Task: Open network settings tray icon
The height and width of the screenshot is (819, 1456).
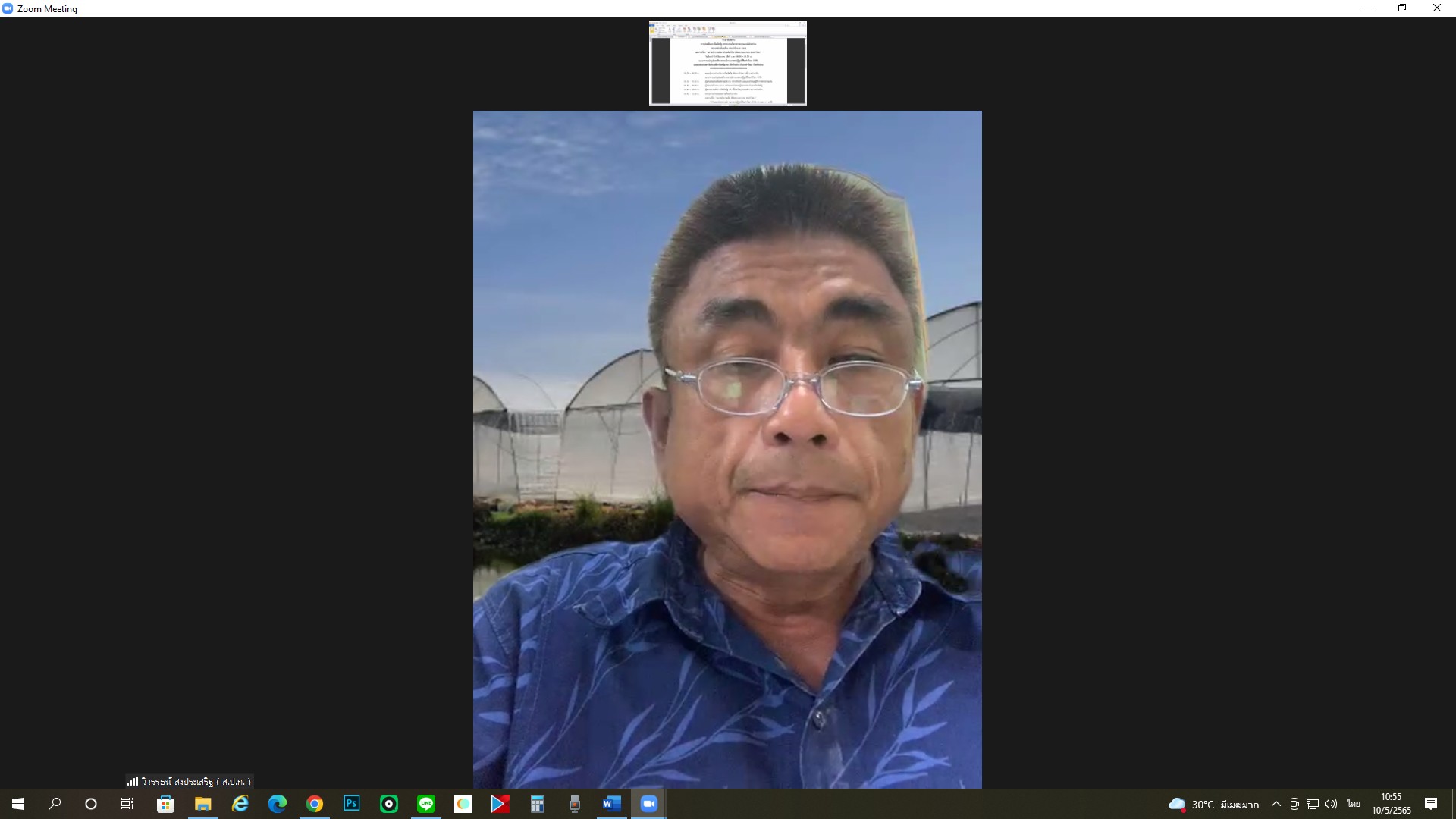Action: point(1313,804)
